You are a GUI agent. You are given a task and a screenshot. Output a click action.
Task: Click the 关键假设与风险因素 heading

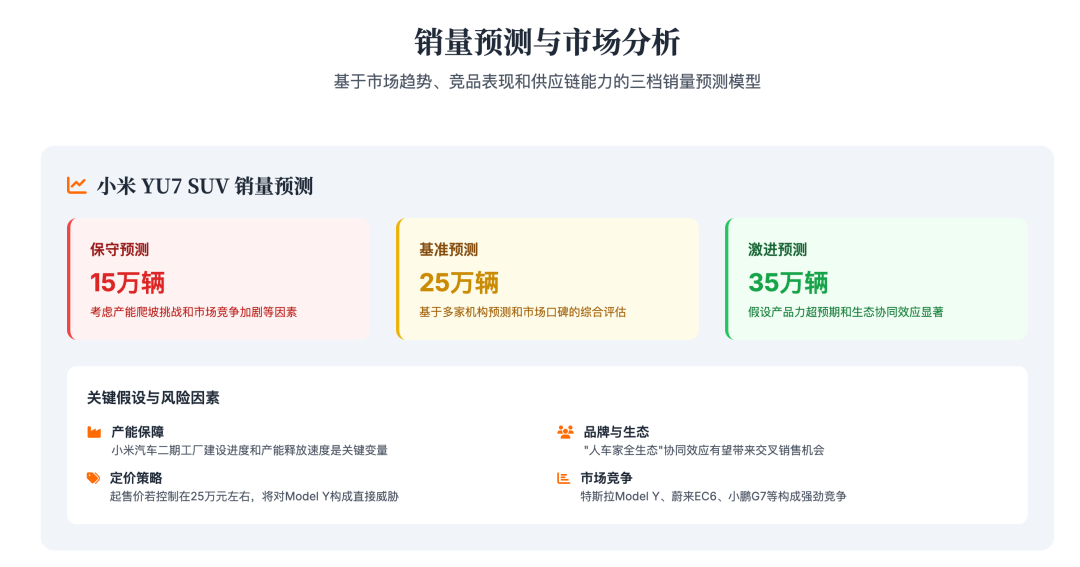pyautogui.click(x=153, y=398)
